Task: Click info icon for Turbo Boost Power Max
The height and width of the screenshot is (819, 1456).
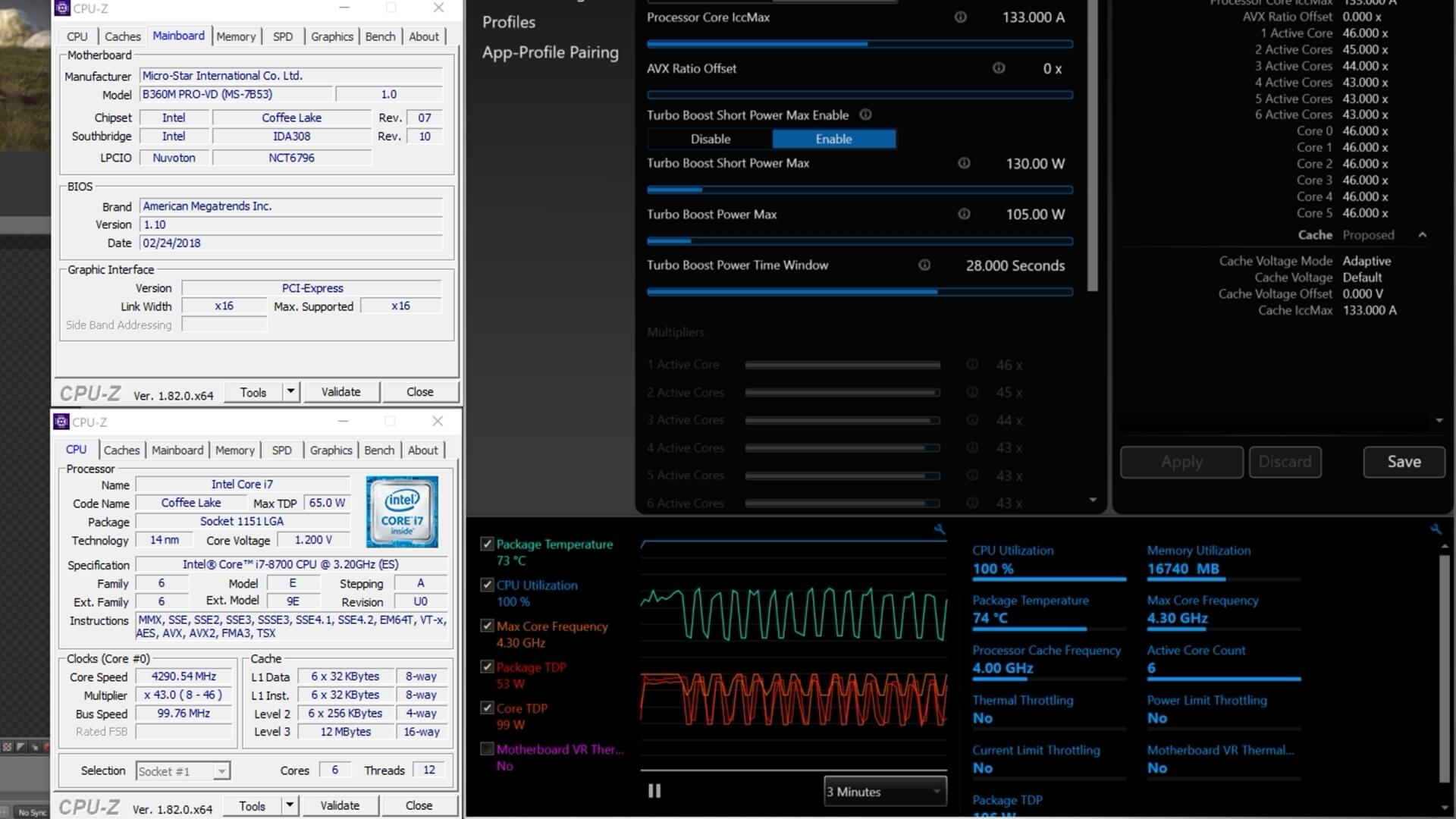Action: click(964, 214)
